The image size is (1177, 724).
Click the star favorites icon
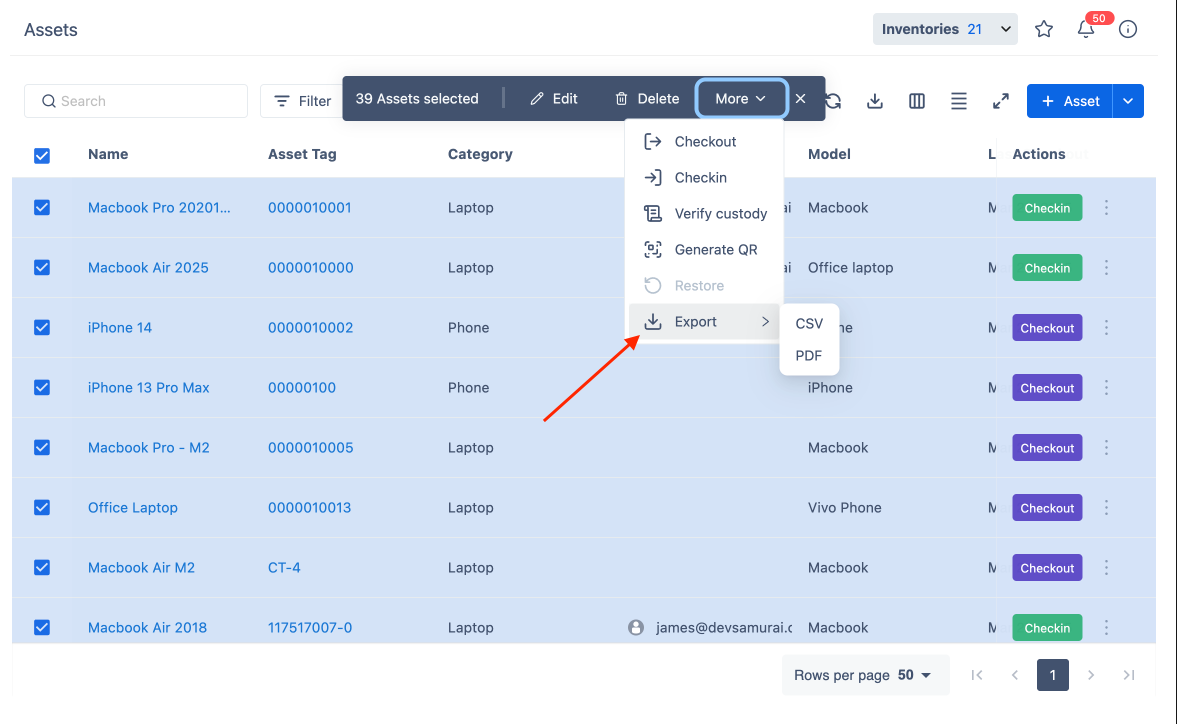[x=1044, y=29]
